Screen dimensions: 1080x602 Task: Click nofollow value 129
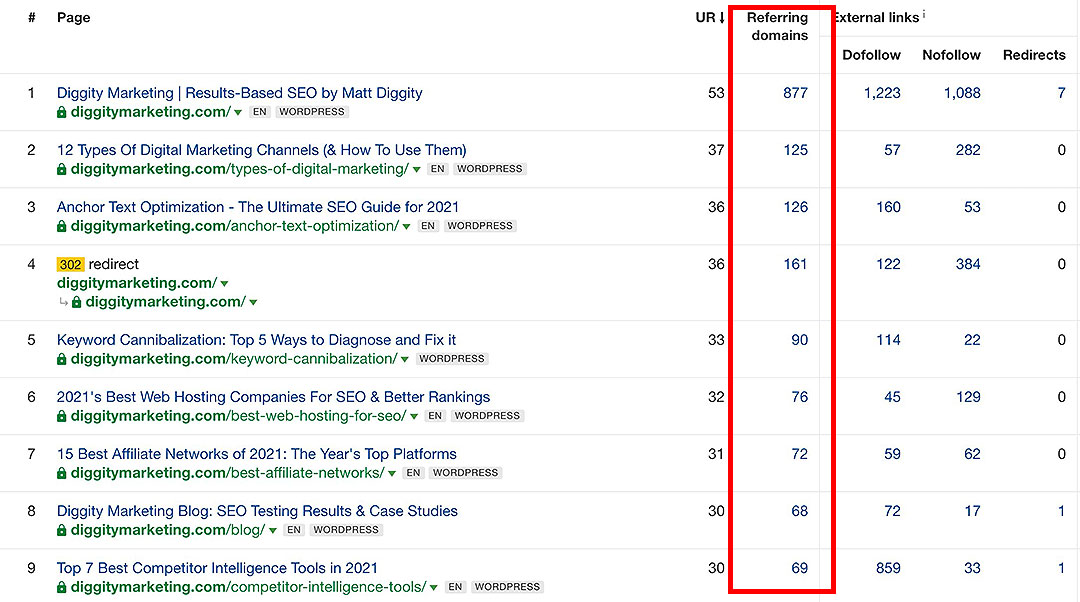(x=968, y=397)
